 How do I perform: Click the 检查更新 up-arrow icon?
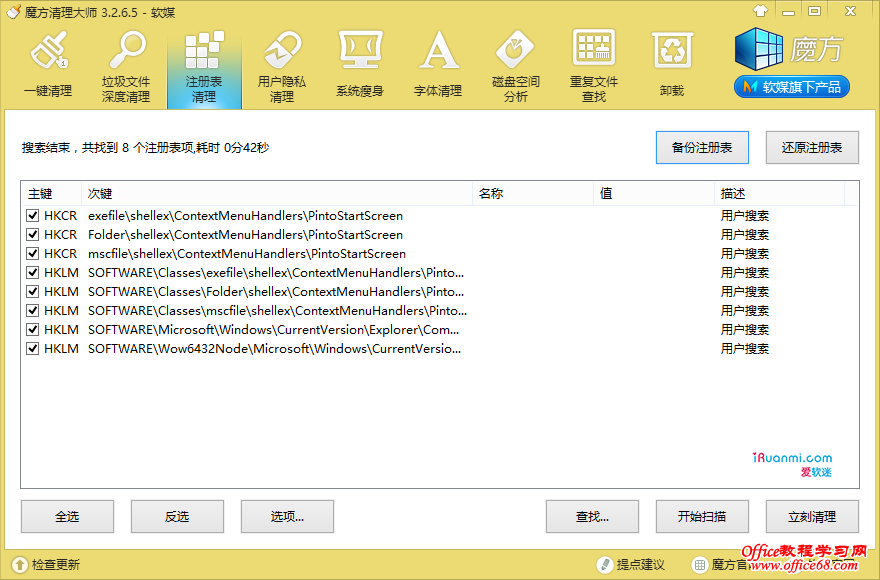click(x=20, y=564)
